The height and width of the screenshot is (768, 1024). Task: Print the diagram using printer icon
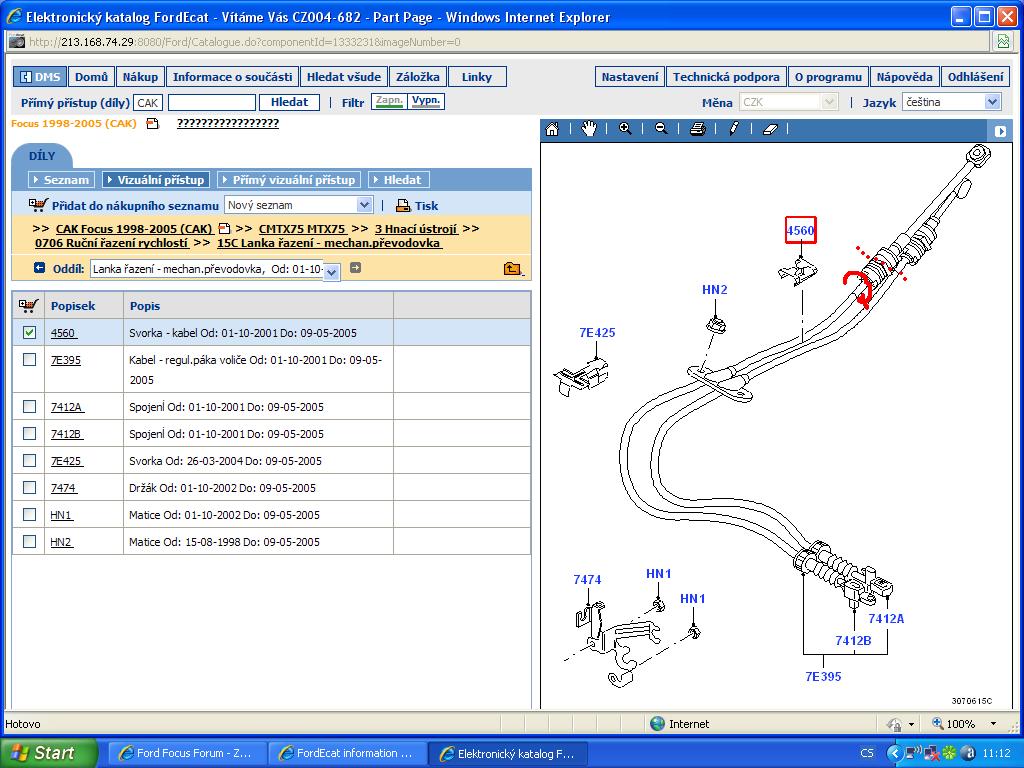coord(698,129)
